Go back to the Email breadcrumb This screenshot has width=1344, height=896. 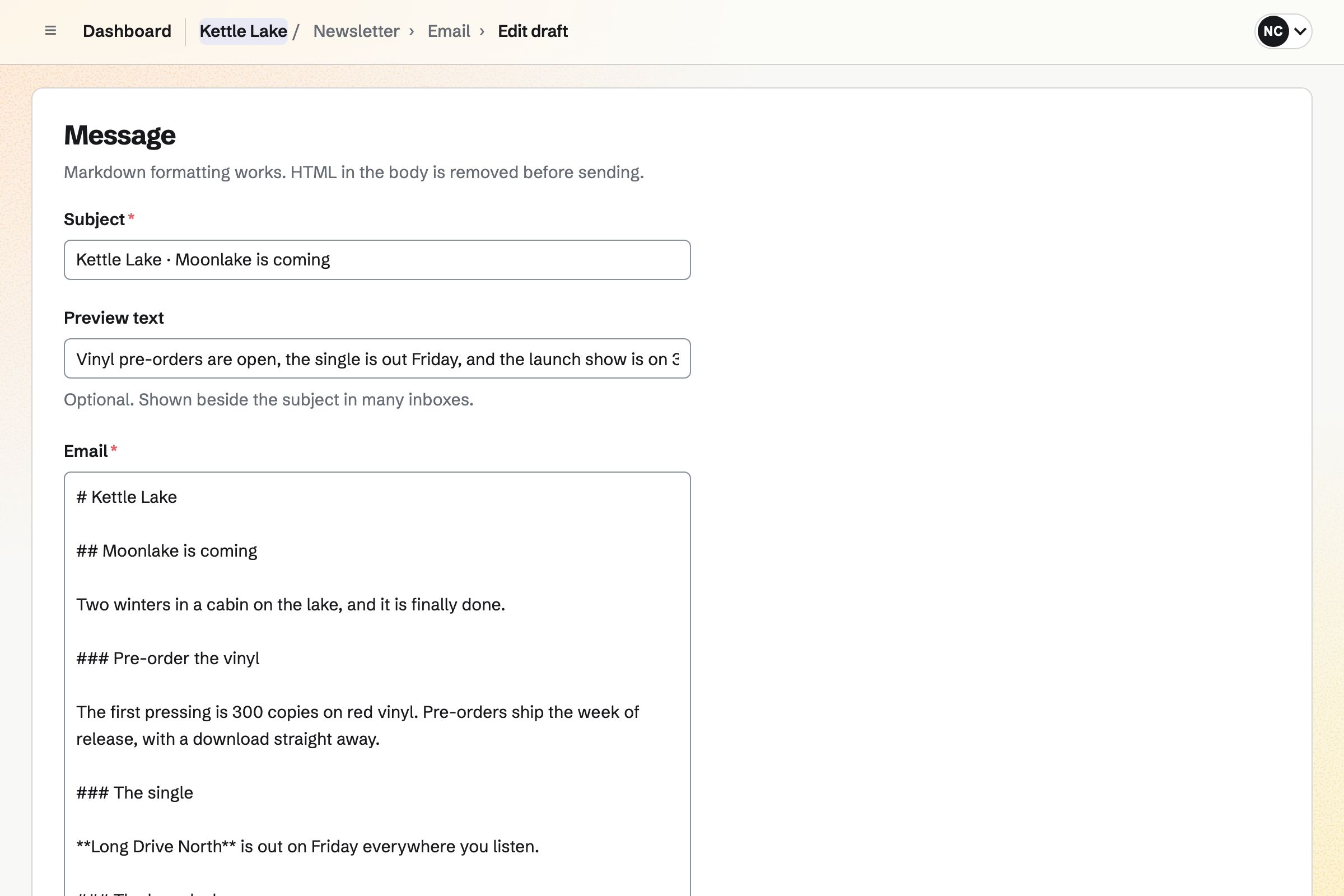tap(449, 31)
